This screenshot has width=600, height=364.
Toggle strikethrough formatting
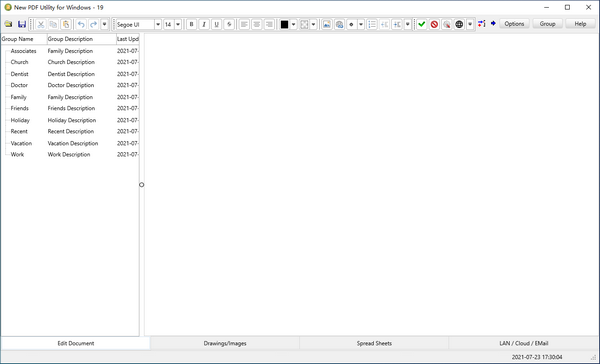coord(229,24)
